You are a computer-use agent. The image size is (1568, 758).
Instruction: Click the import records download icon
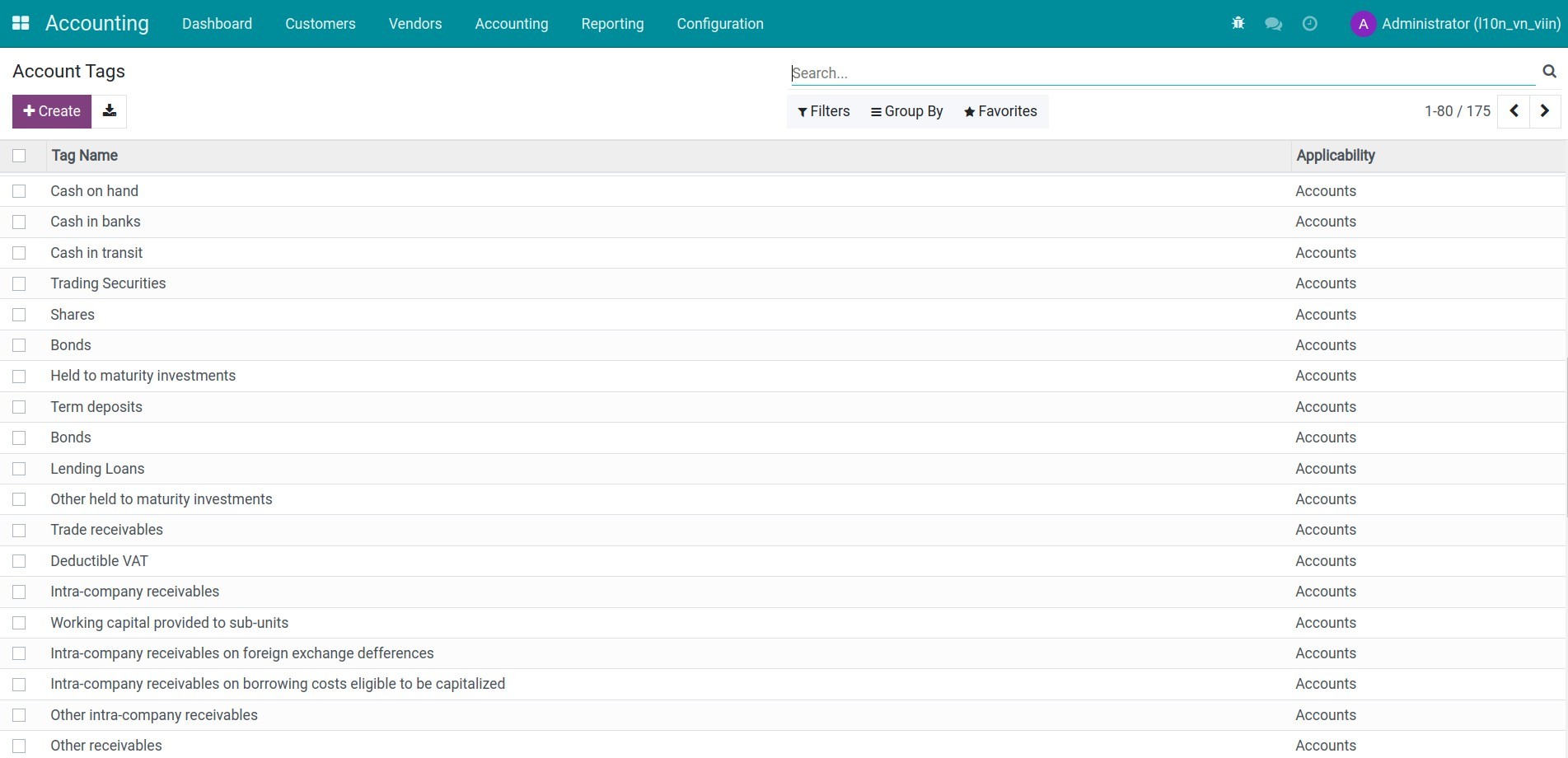coord(109,111)
